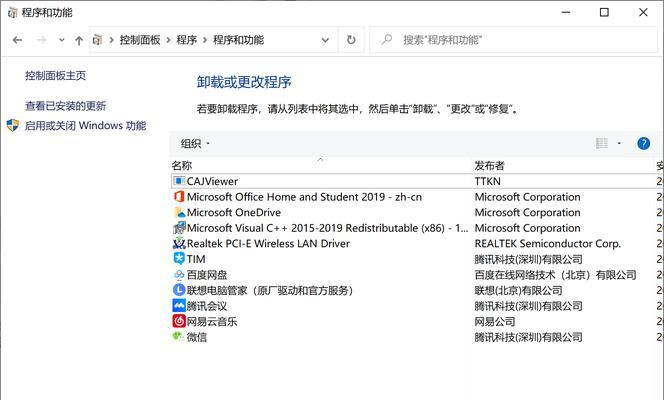Open 启用或关闭 Windows 功能 link
Image resolution: width=664 pixels, height=400 pixels.
86,126
